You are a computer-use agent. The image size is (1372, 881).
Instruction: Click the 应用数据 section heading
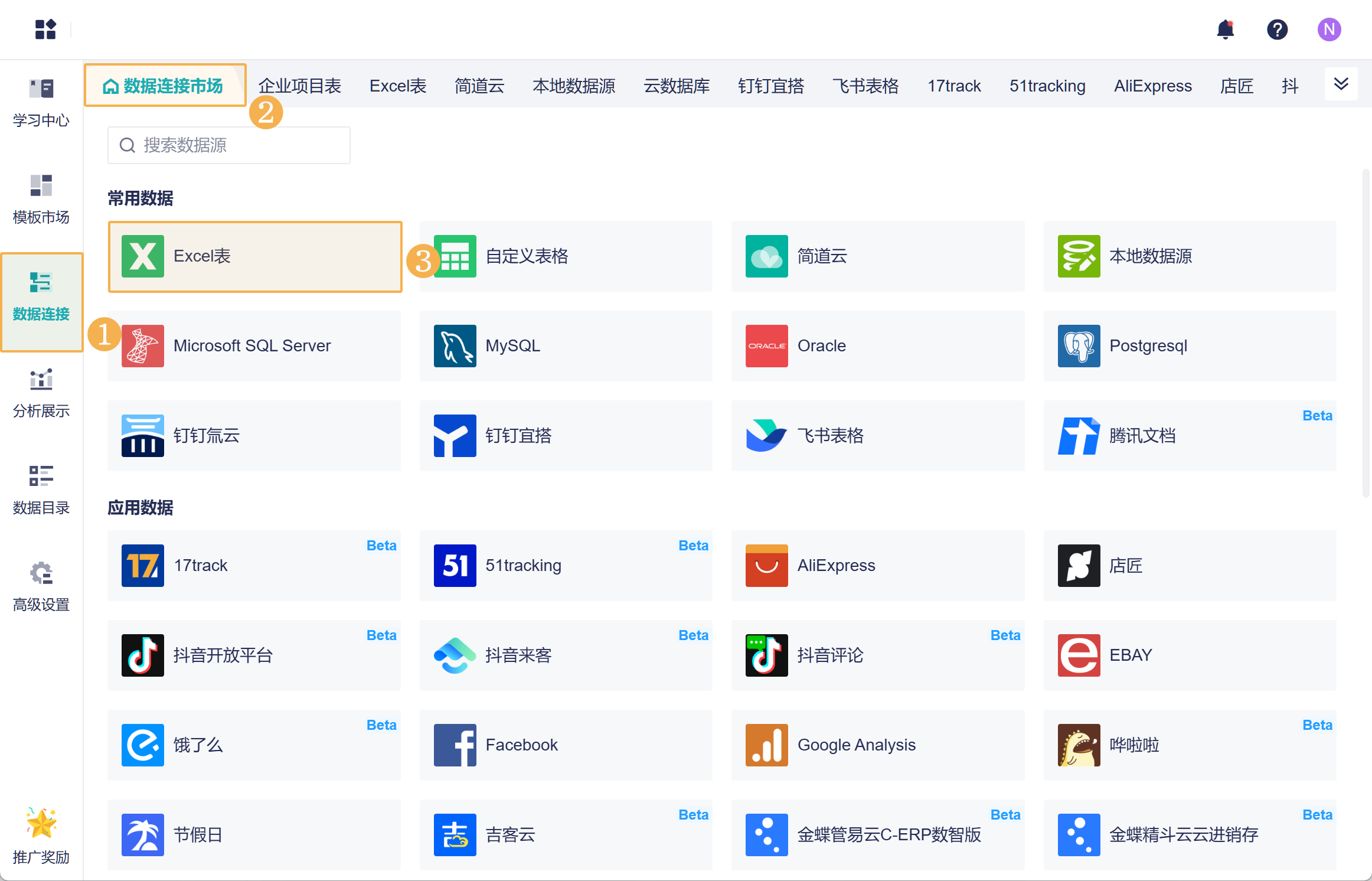point(141,508)
